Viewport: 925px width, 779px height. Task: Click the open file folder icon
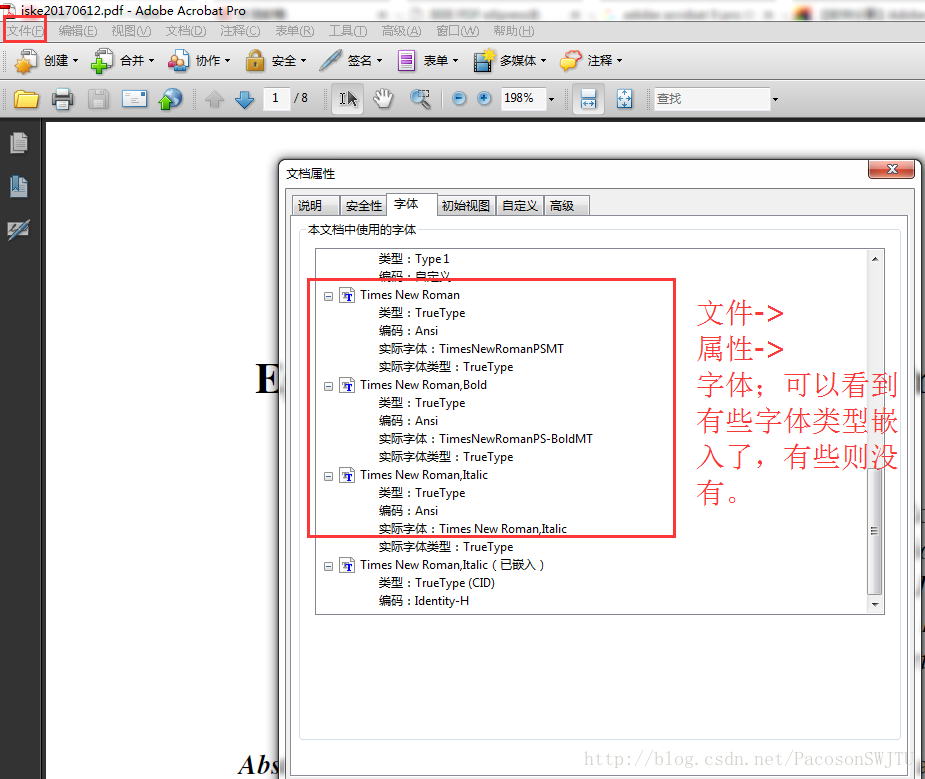pos(26,98)
